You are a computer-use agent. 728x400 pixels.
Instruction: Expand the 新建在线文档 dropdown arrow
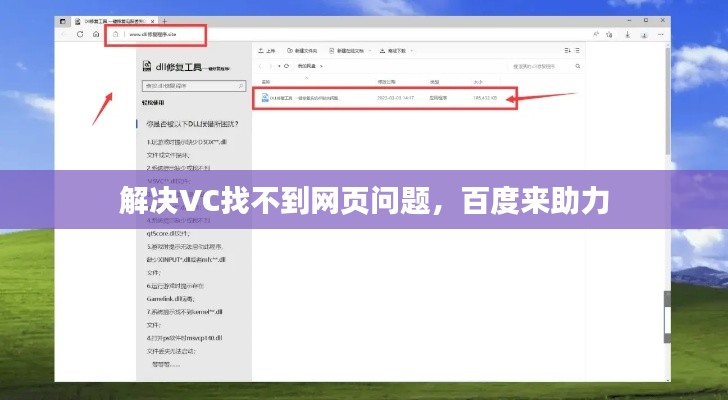(370, 51)
